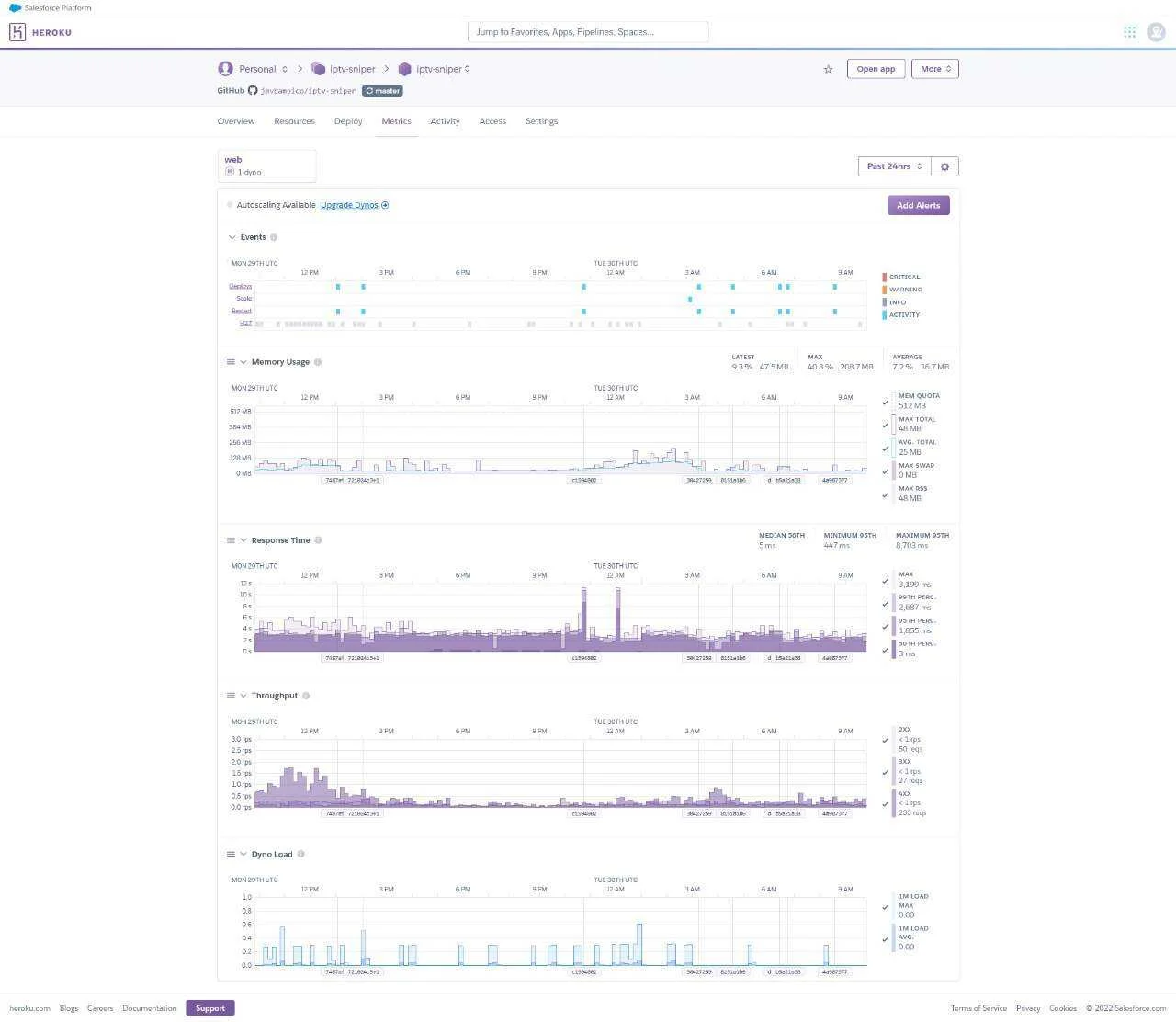Grab the Throughput reorder handle icon
This screenshot has width=1176, height=1022.
point(231,696)
